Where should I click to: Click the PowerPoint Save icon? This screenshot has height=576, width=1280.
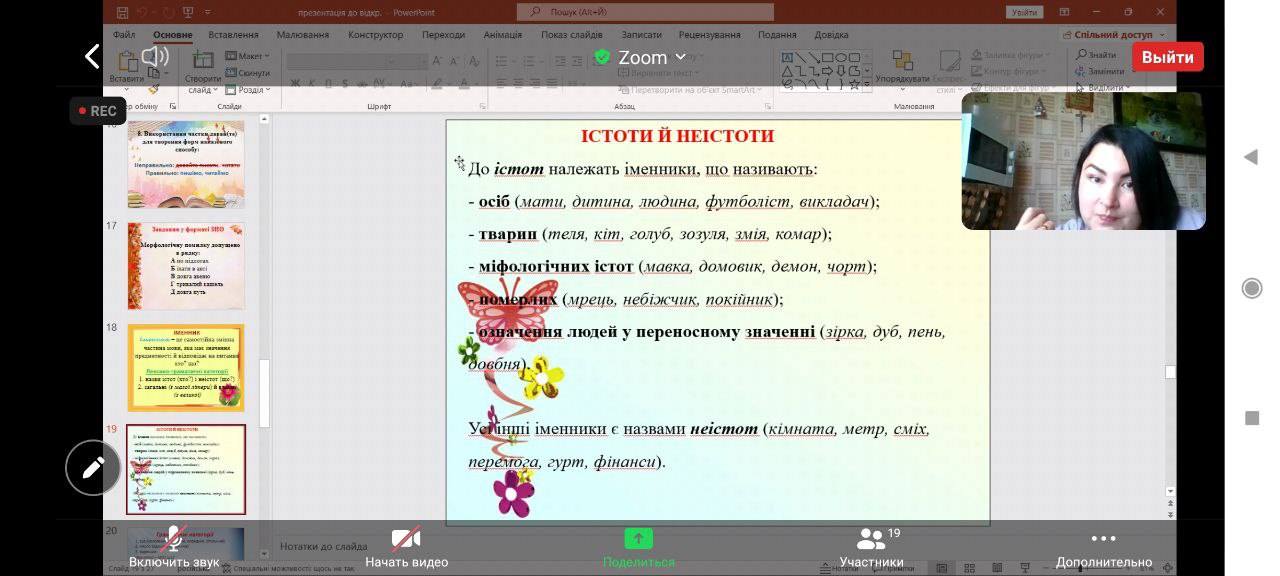point(122,12)
